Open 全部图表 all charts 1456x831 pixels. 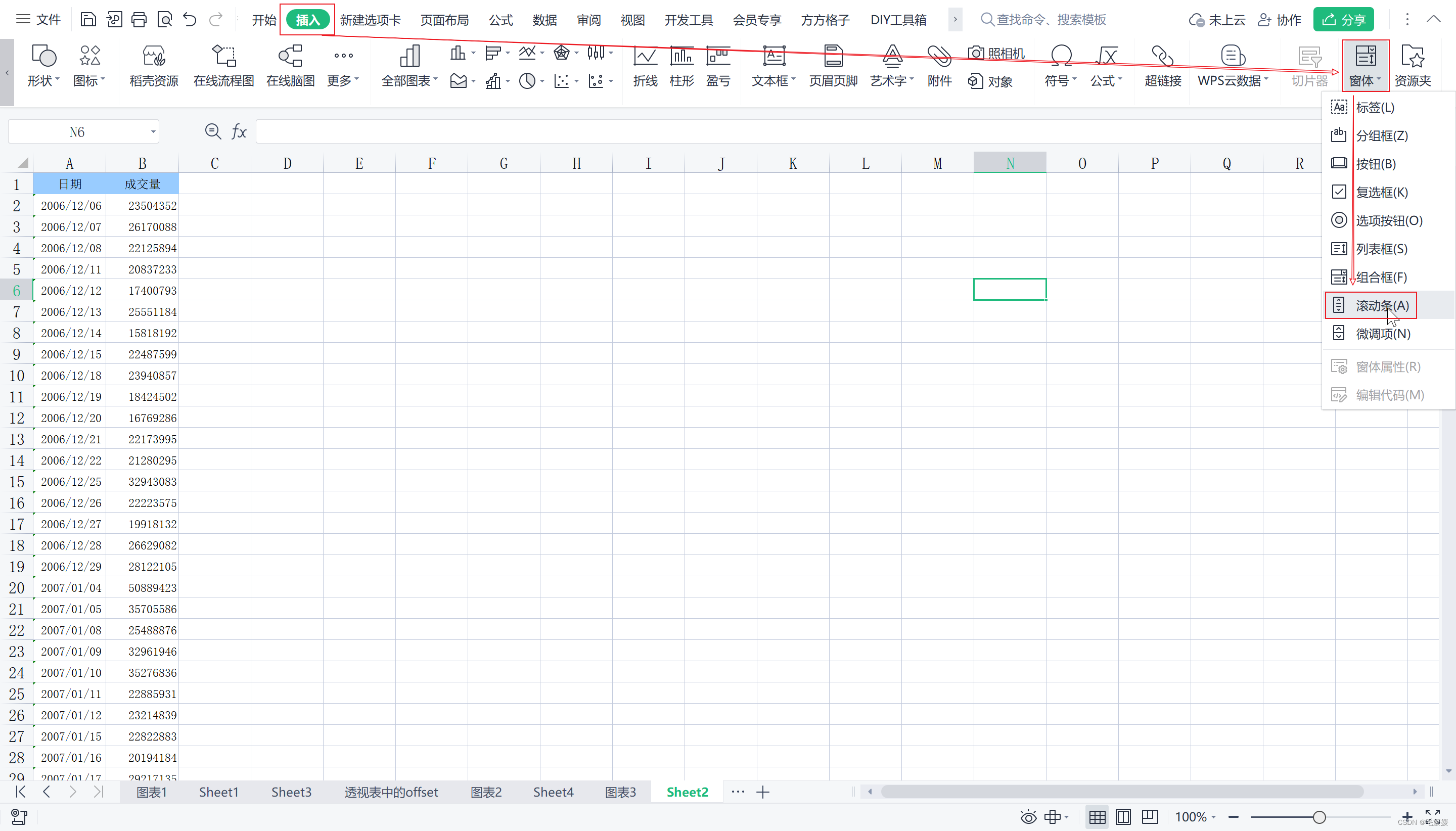click(409, 66)
